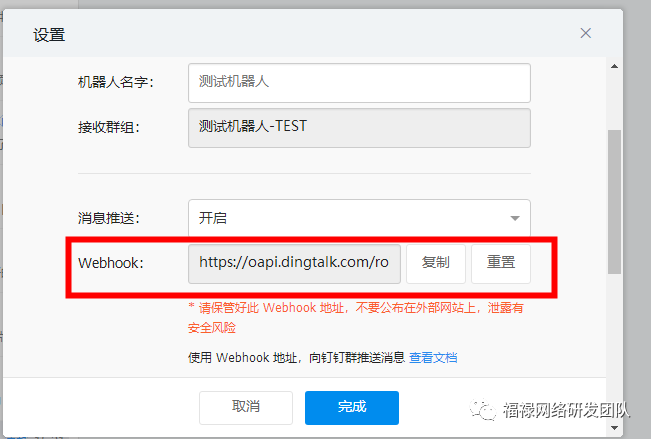
Task: Click the text 使用 Webhook 地址，向钉钉群推送消息
Action: point(296,358)
